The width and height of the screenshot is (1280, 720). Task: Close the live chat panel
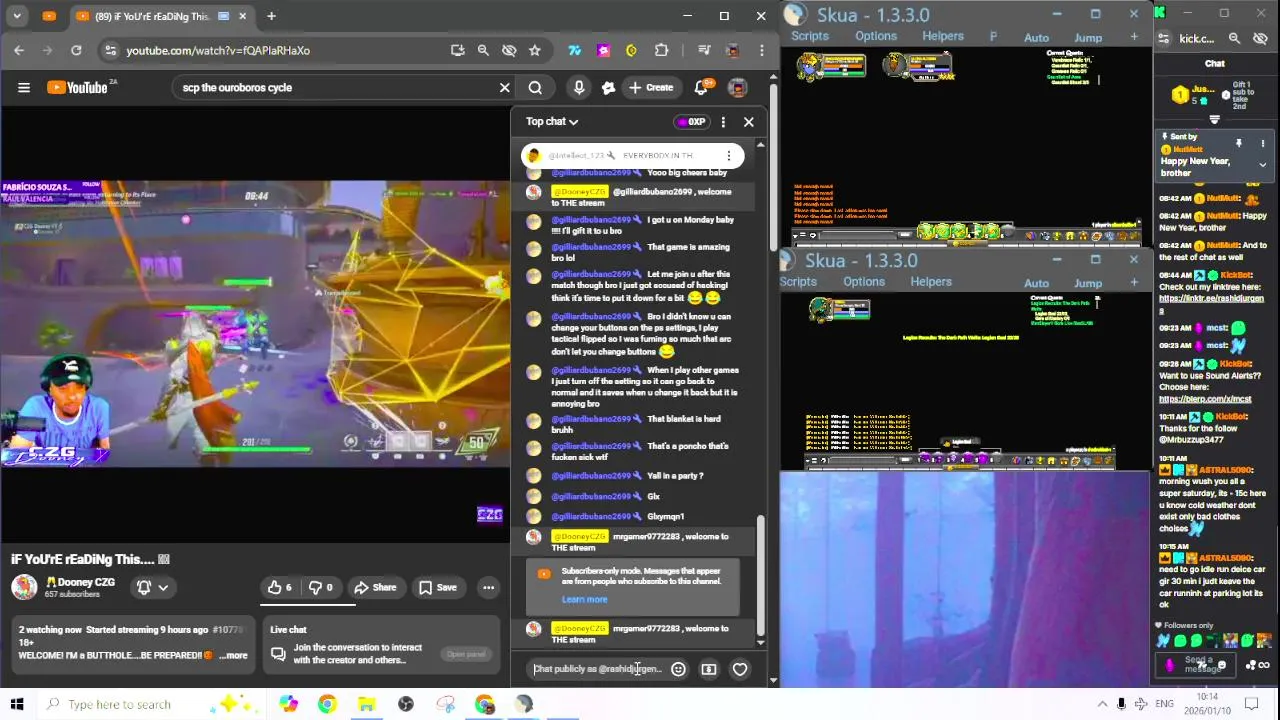click(748, 122)
